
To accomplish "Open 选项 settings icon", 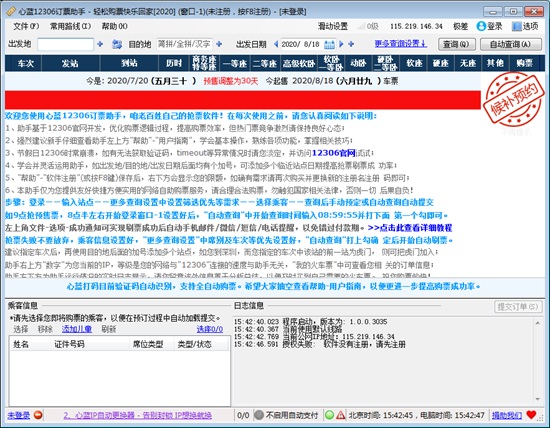I will click(x=516, y=26).
